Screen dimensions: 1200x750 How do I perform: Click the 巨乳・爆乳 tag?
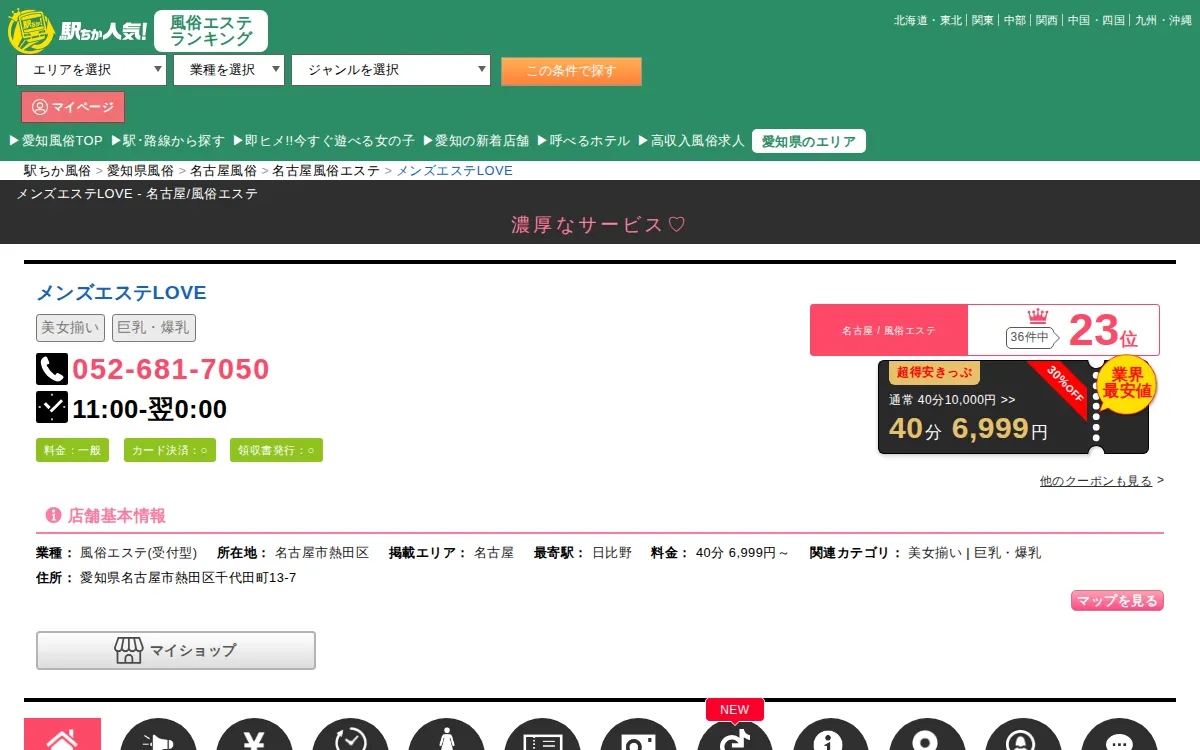pyautogui.click(x=154, y=327)
